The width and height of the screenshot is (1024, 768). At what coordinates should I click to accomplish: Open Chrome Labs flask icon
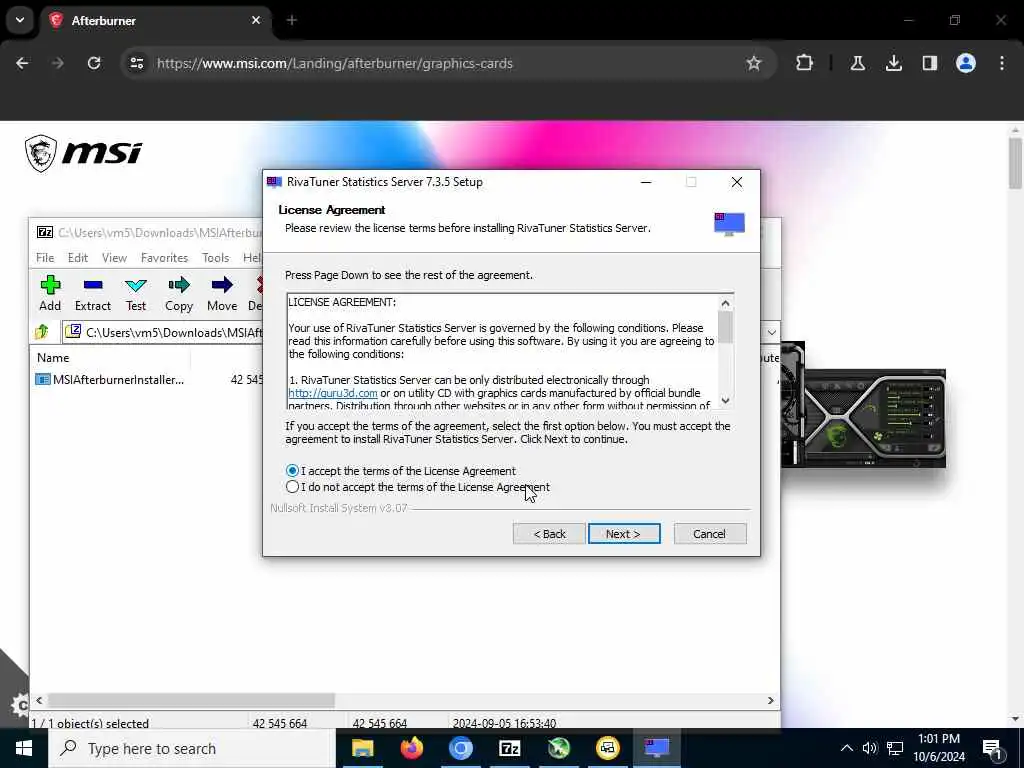(857, 63)
